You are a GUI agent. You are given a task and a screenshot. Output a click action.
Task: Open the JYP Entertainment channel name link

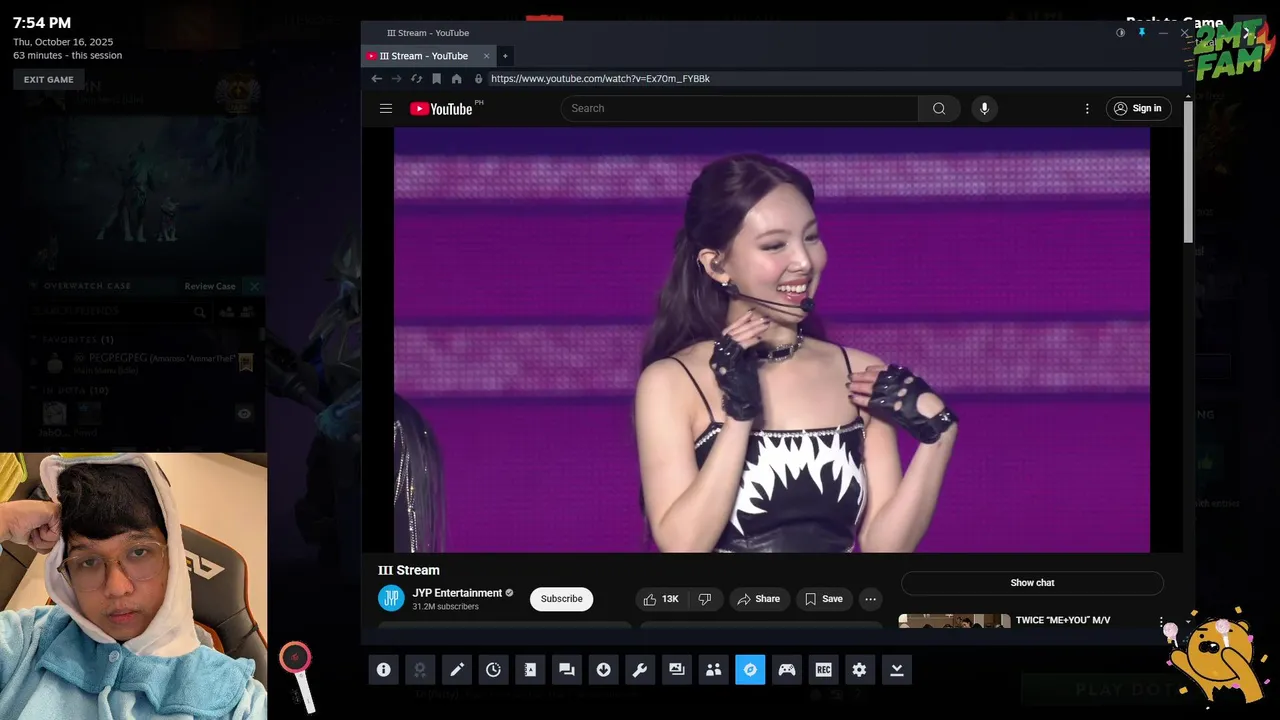click(x=457, y=593)
